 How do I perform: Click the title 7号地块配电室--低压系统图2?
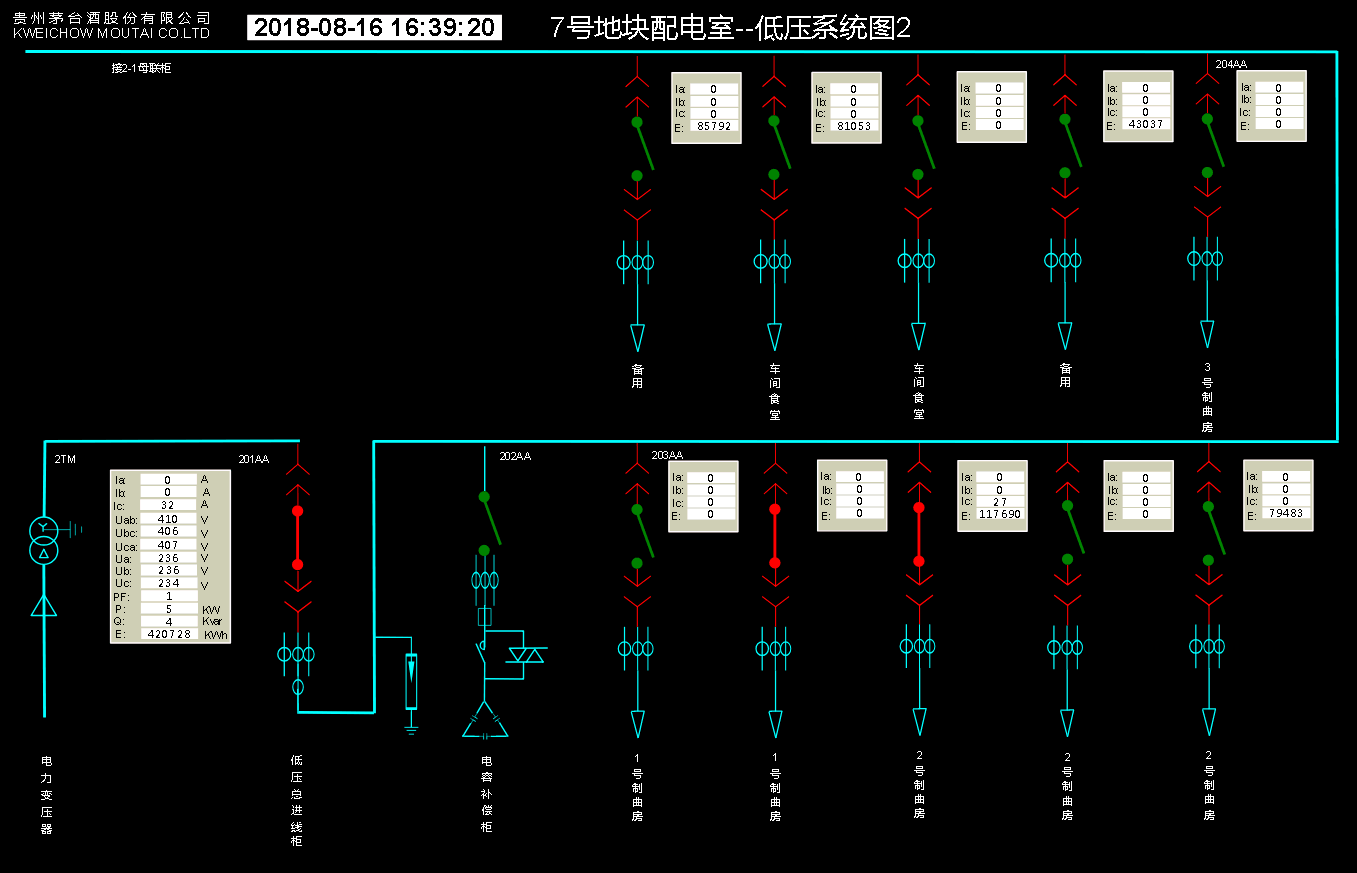730,28
